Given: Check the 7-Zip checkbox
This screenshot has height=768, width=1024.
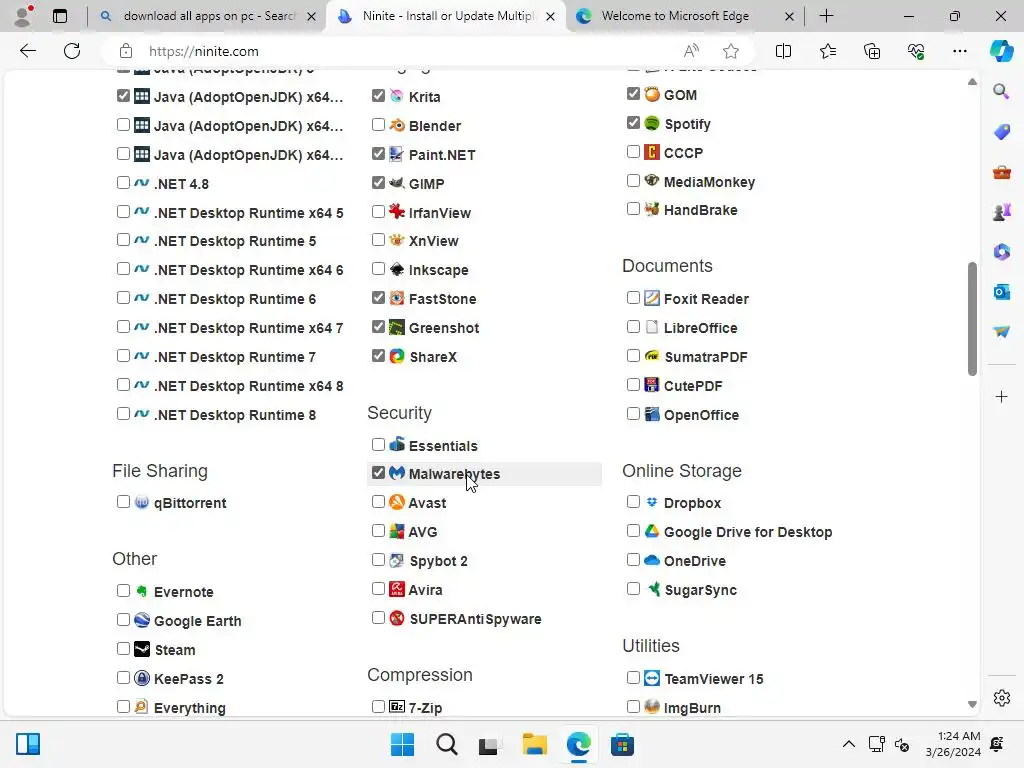Looking at the screenshot, I should (x=378, y=706).
